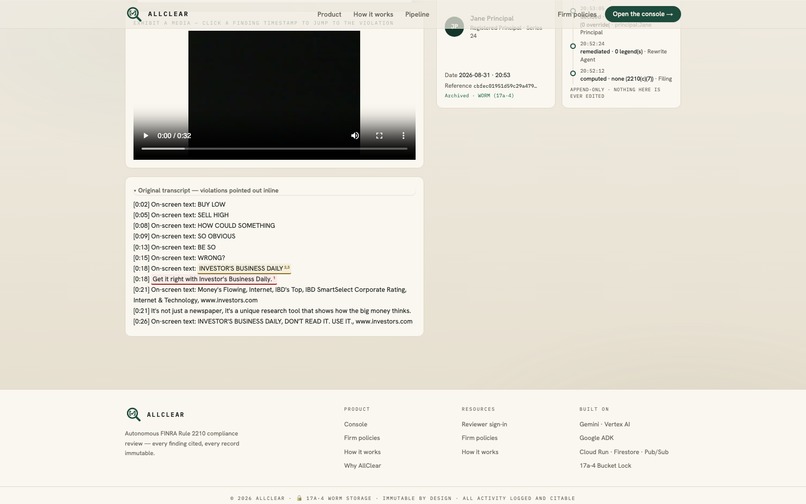The width and height of the screenshot is (806, 504).
Task: Click Open the console button
Action: click(x=643, y=14)
